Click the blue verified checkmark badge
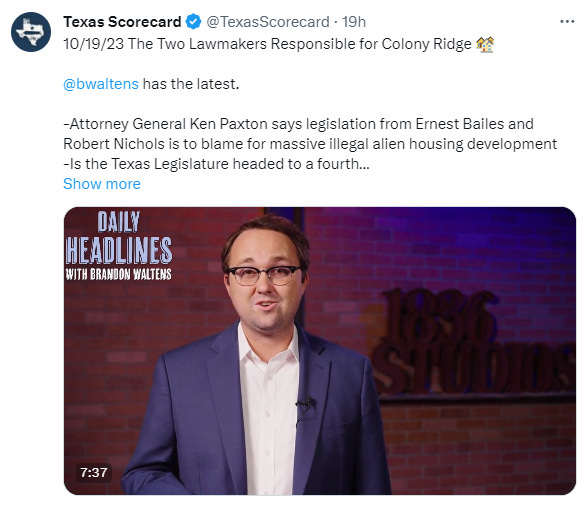This screenshot has width=588, height=507. (x=194, y=22)
